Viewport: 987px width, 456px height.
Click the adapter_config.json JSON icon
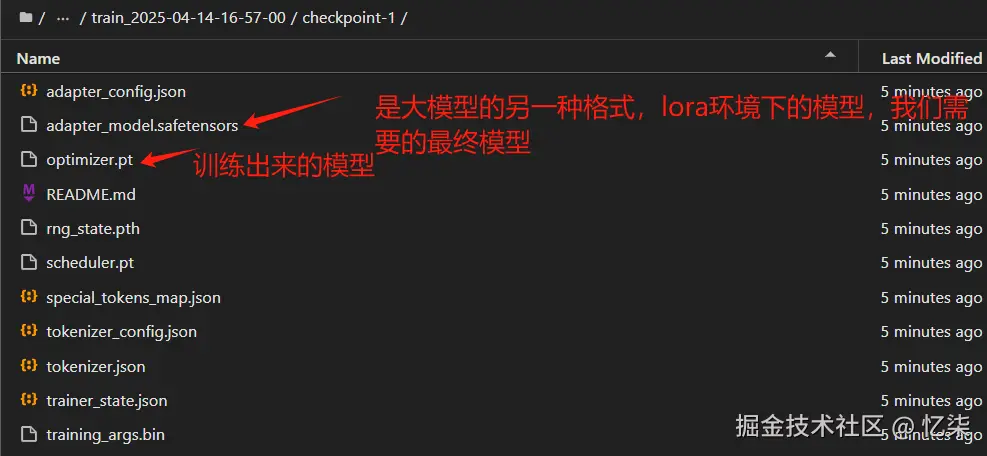coord(28,91)
